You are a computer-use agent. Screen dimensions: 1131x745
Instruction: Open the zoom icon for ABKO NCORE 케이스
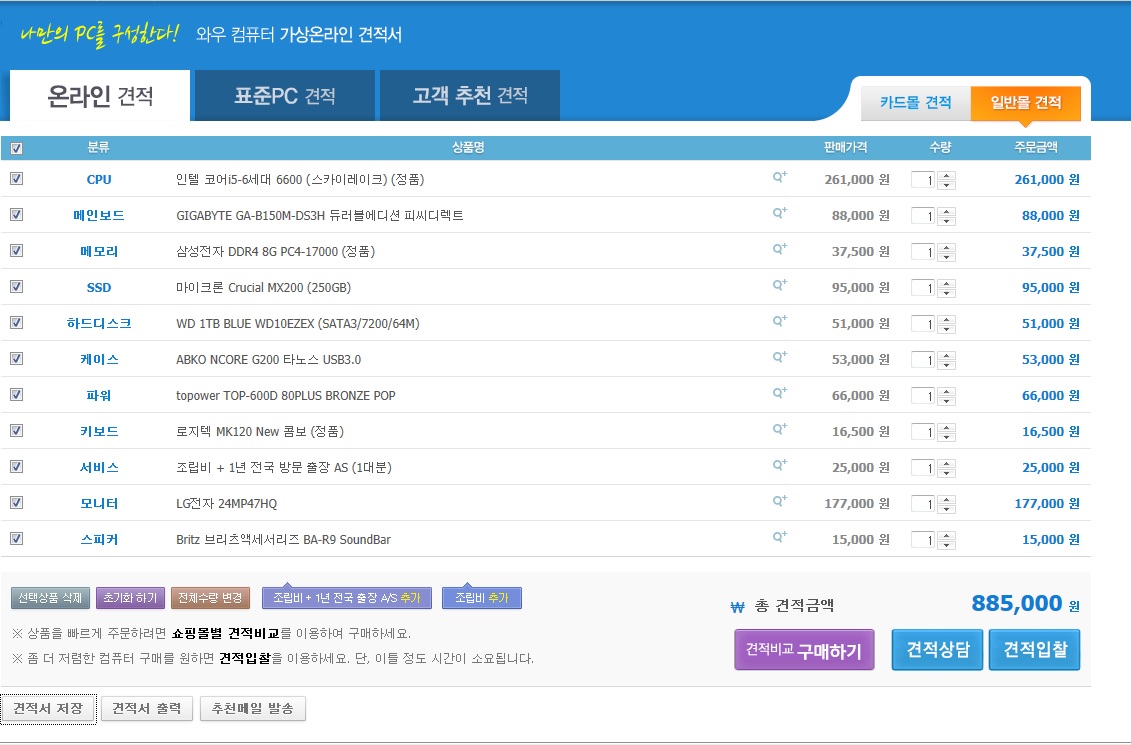pyautogui.click(x=780, y=358)
